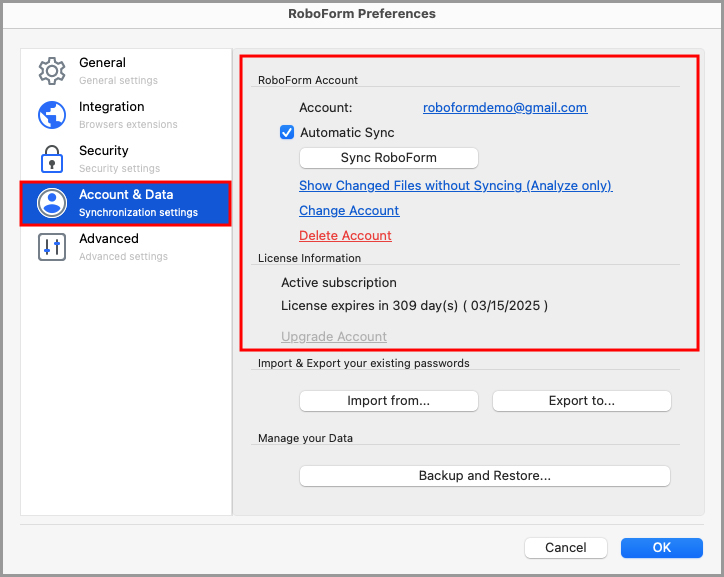This screenshot has height=577, width=724.
Task: Click the 'RoboForm Account' section heading
Action: pyautogui.click(x=308, y=80)
